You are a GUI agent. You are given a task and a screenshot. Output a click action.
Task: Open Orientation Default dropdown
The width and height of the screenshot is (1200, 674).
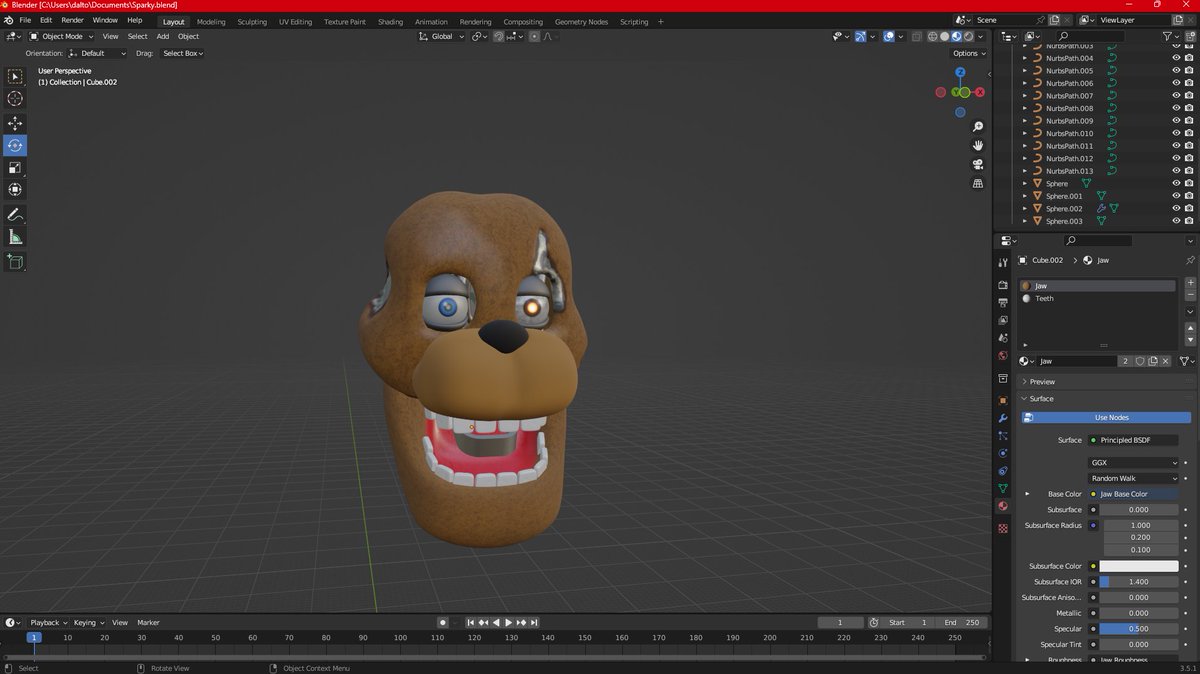[x=97, y=53]
